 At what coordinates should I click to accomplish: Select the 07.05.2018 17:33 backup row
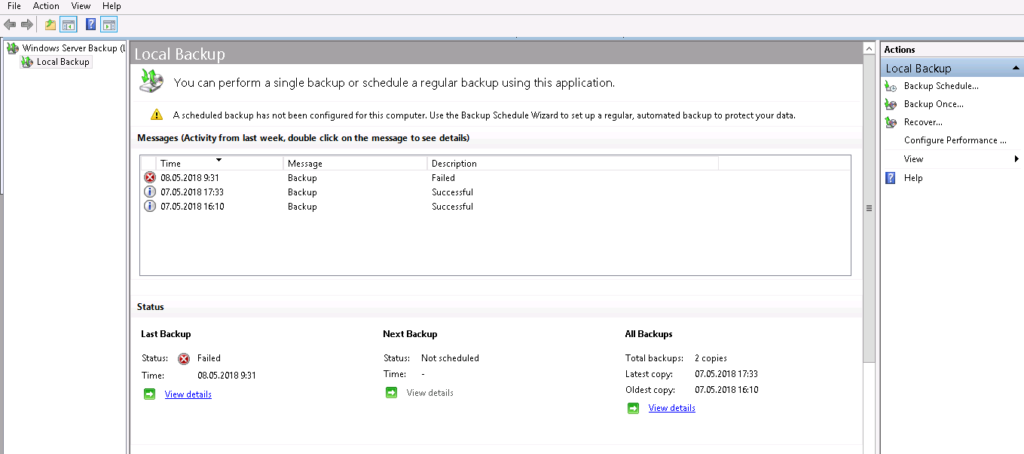pos(495,192)
